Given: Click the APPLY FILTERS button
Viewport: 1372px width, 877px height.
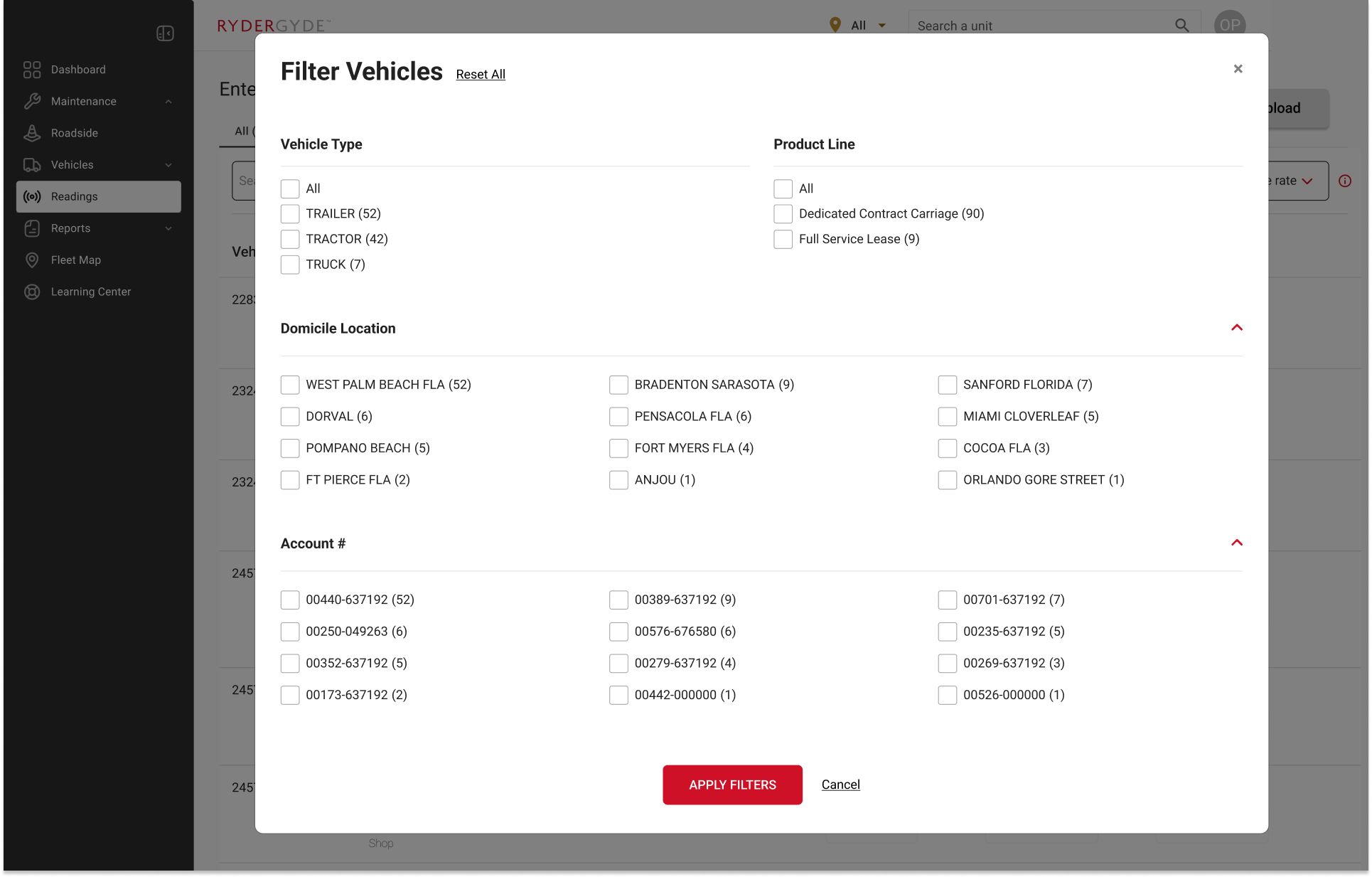Looking at the screenshot, I should [732, 785].
